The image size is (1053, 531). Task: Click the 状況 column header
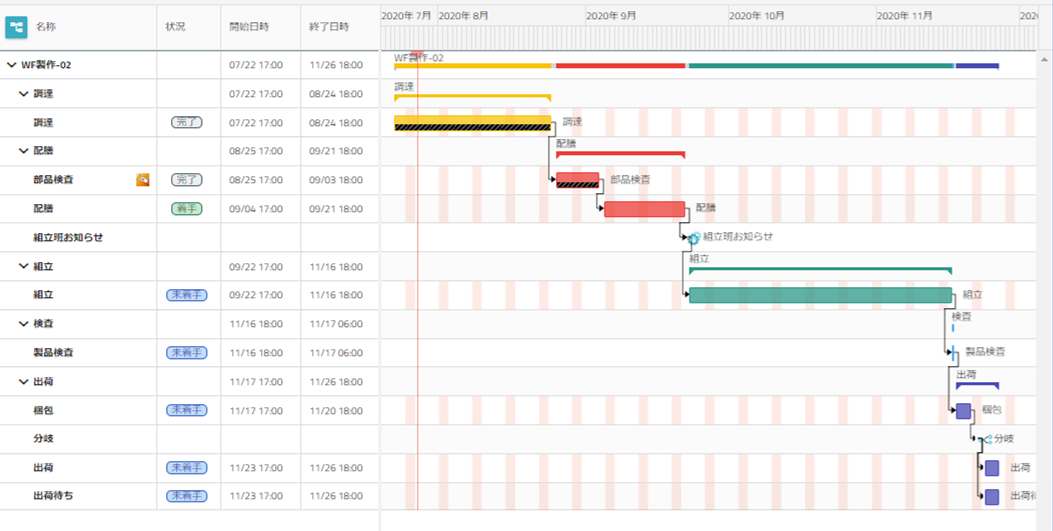175,26
